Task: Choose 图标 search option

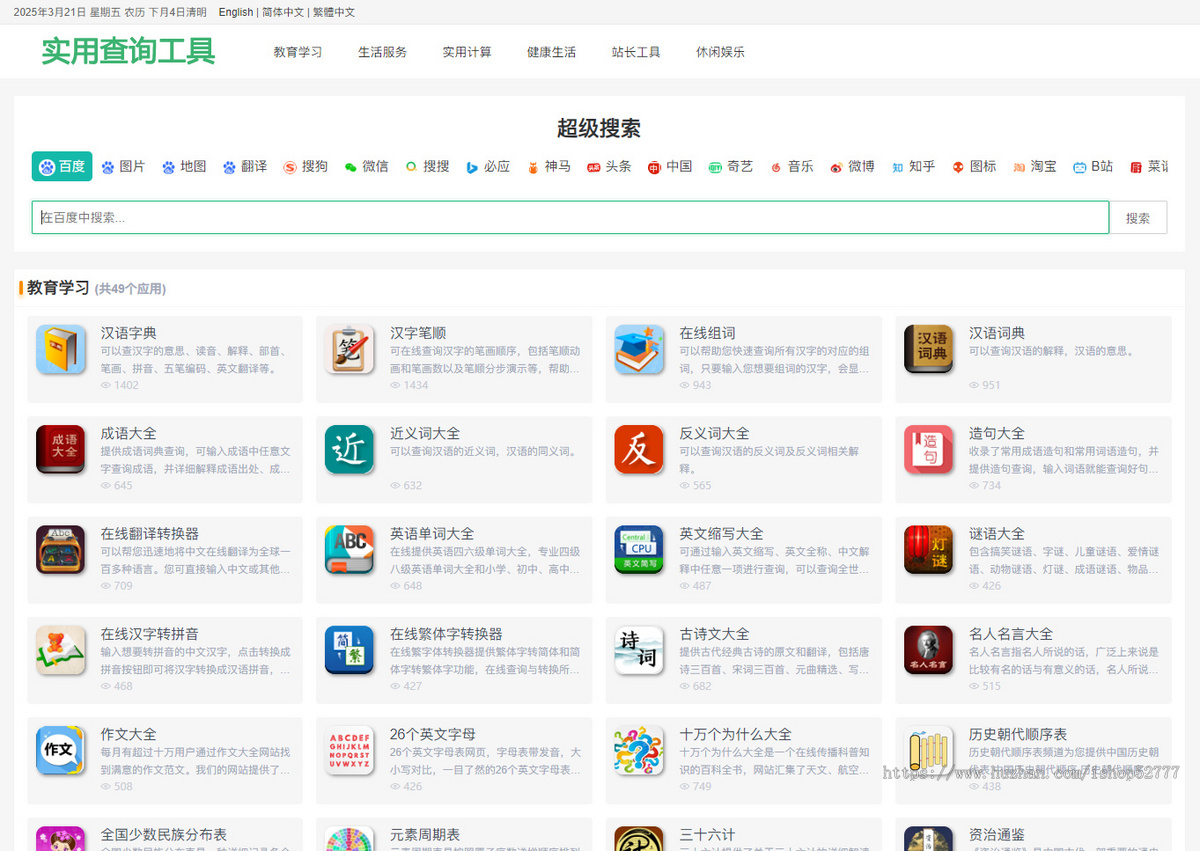Action: pos(974,167)
